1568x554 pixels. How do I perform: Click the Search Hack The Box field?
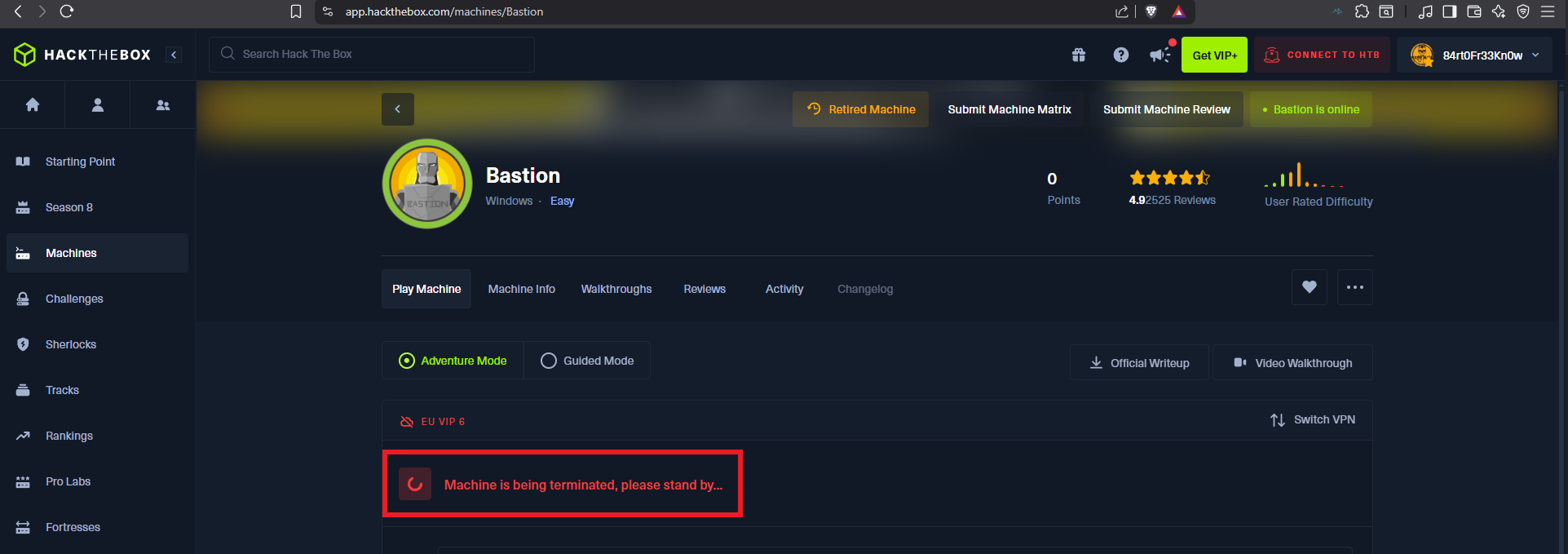click(x=372, y=55)
